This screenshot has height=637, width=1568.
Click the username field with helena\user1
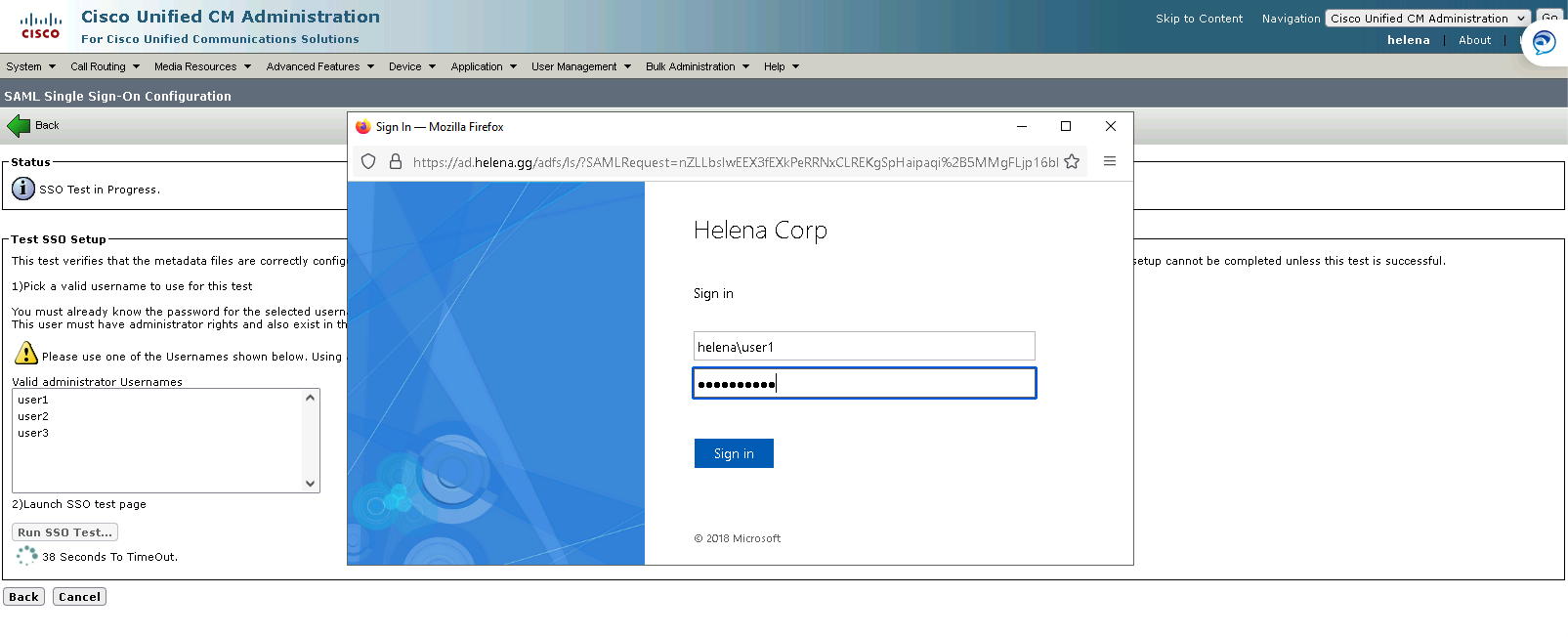tap(864, 347)
